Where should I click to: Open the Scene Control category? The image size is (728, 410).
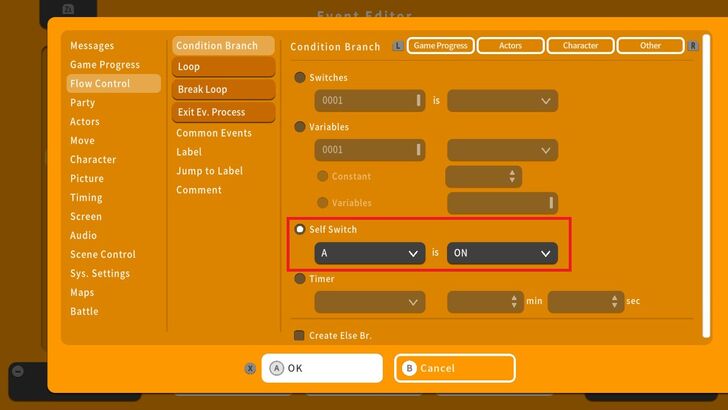(x=103, y=254)
